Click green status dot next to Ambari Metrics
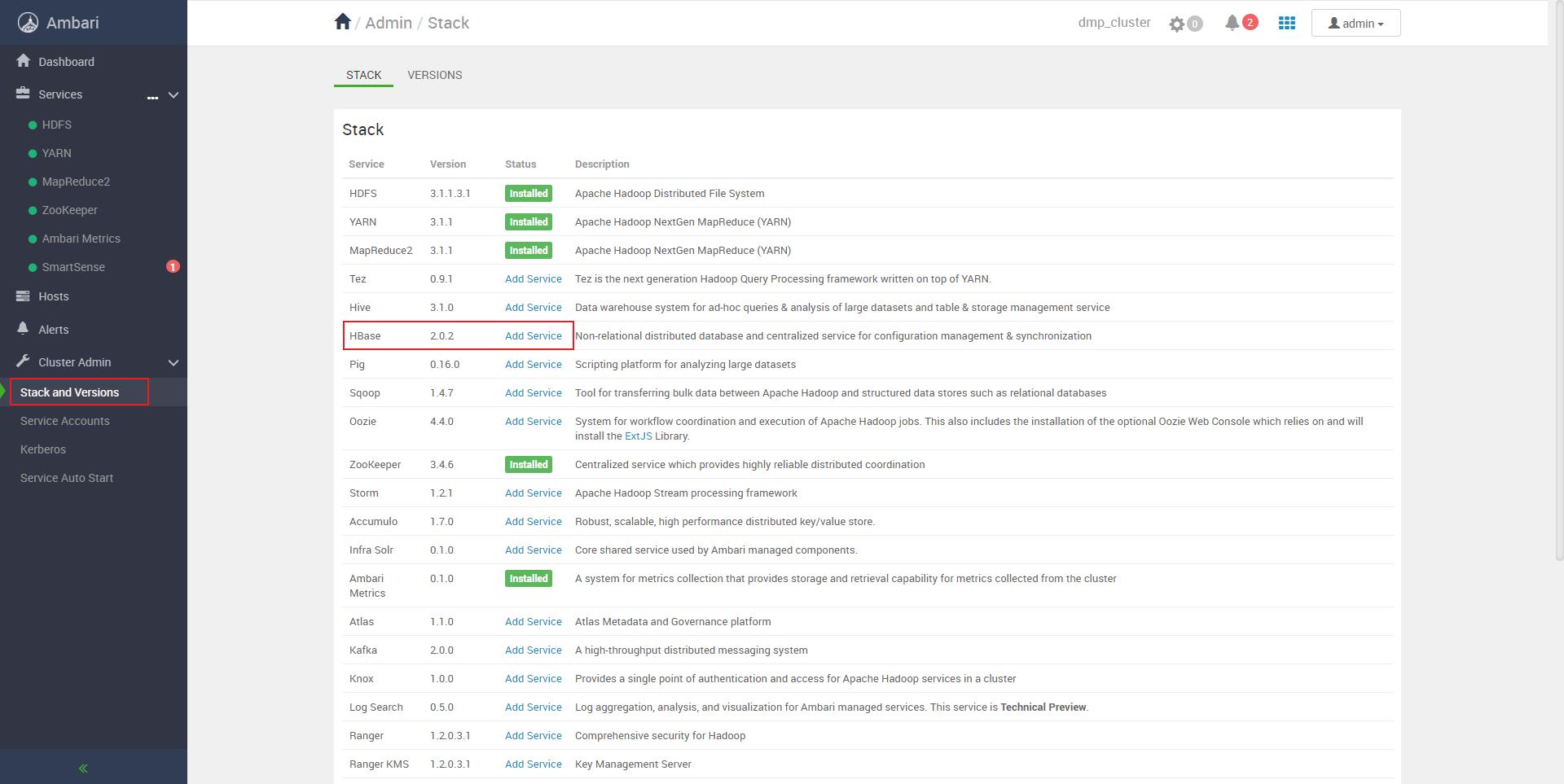The image size is (1564, 784). pyautogui.click(x=33, y=239)
